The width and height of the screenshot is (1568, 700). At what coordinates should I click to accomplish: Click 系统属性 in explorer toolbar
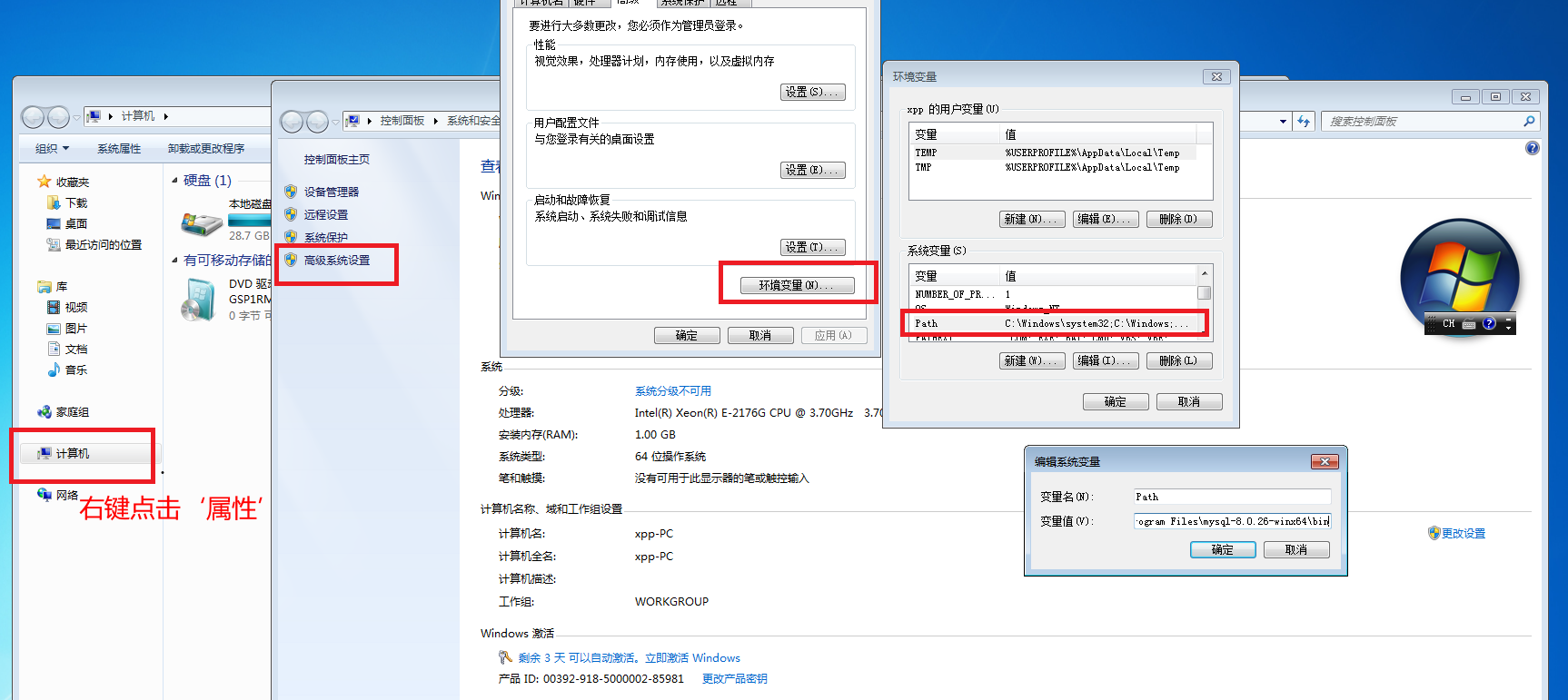click(119, 149)
